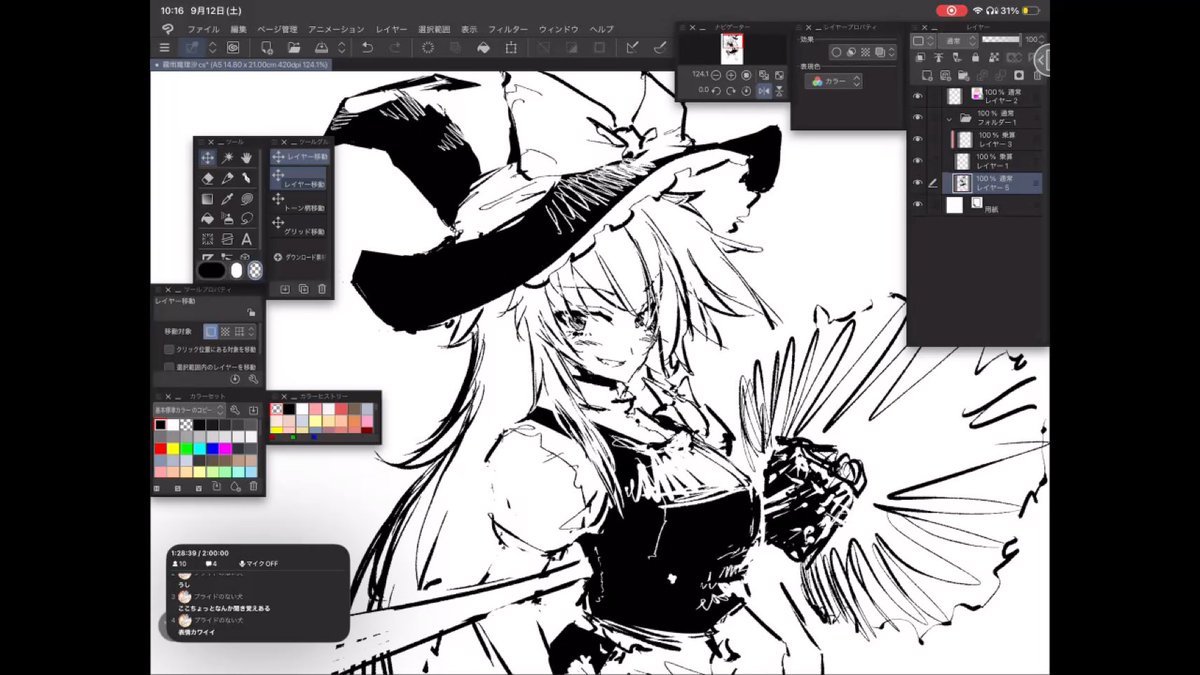Open 基本標準カラーのコピー color set dropdown

tap(189, 410)
